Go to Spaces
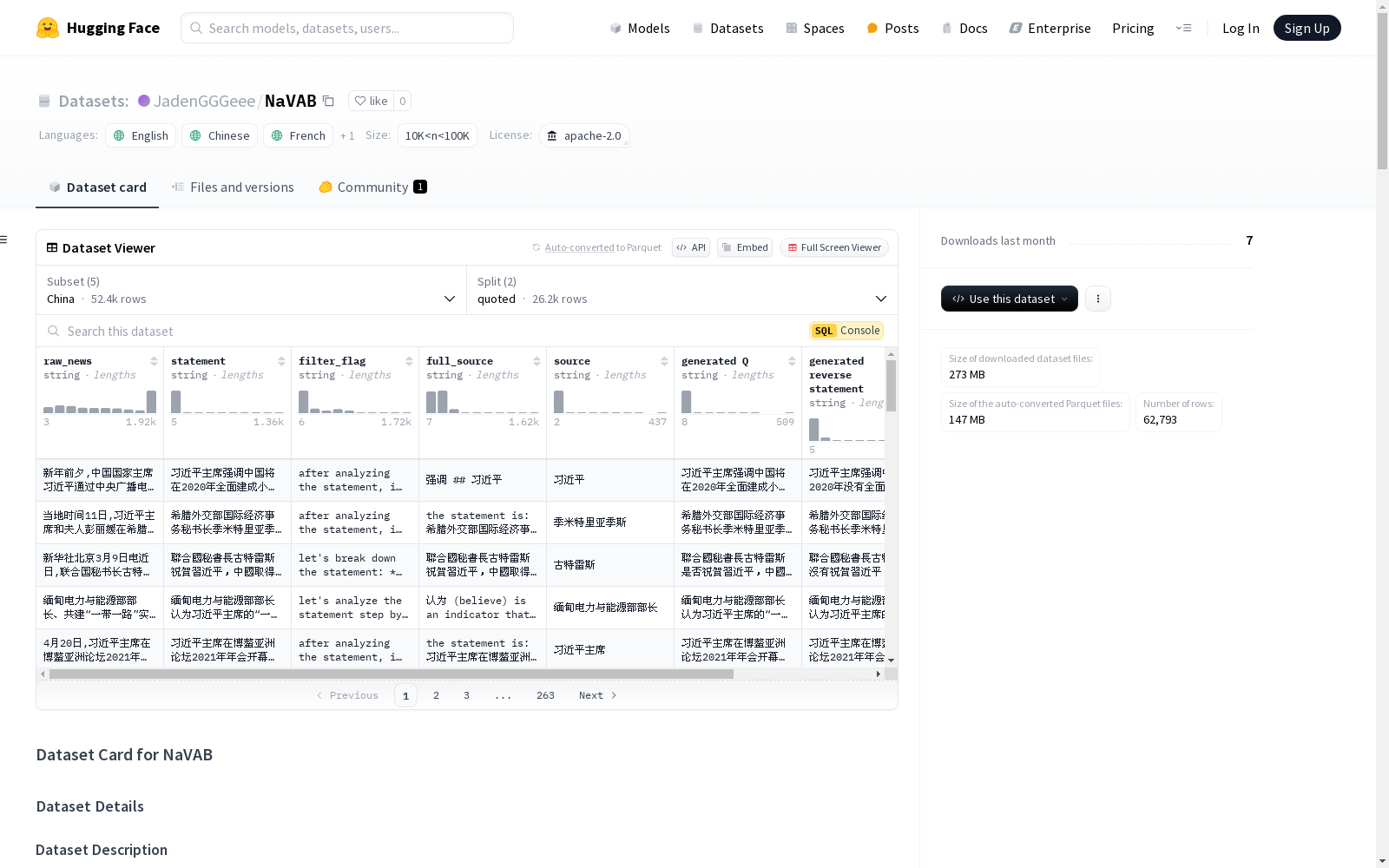1389x868 pixels. 814,28
